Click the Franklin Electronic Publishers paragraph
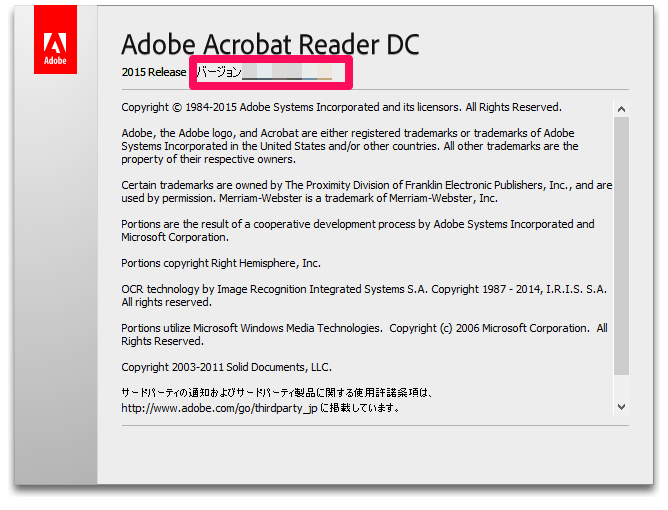Viewport: 668px width, 510px height. 366,191
